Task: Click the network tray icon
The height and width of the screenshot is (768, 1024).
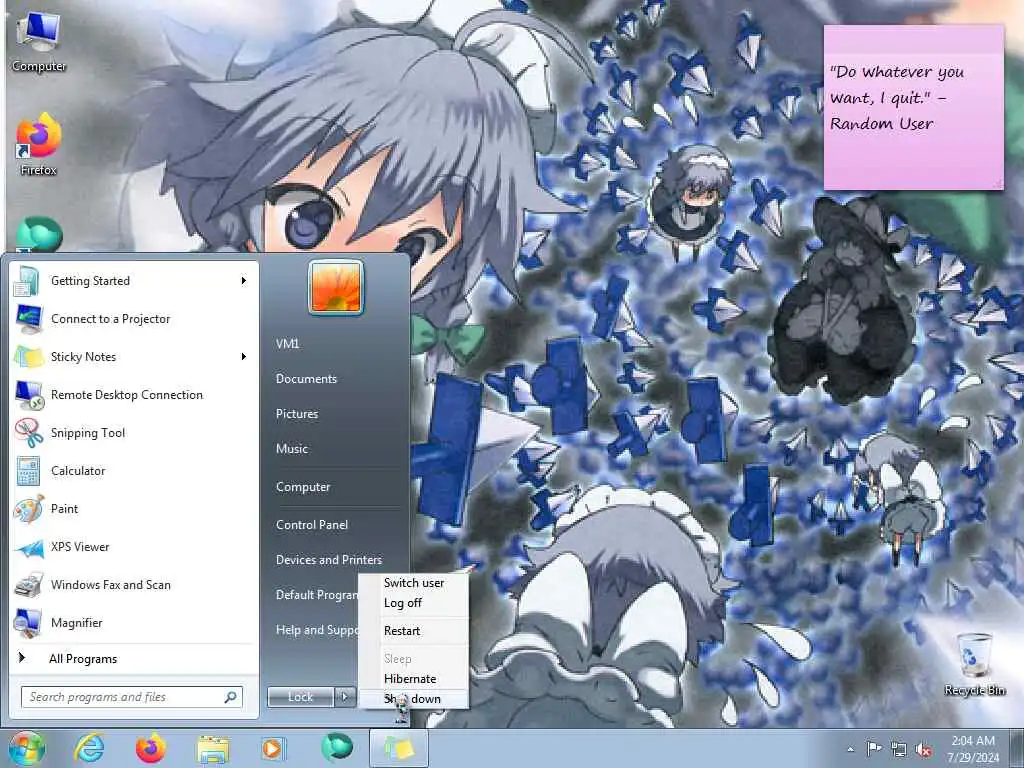Action: [x=899, y=749]
